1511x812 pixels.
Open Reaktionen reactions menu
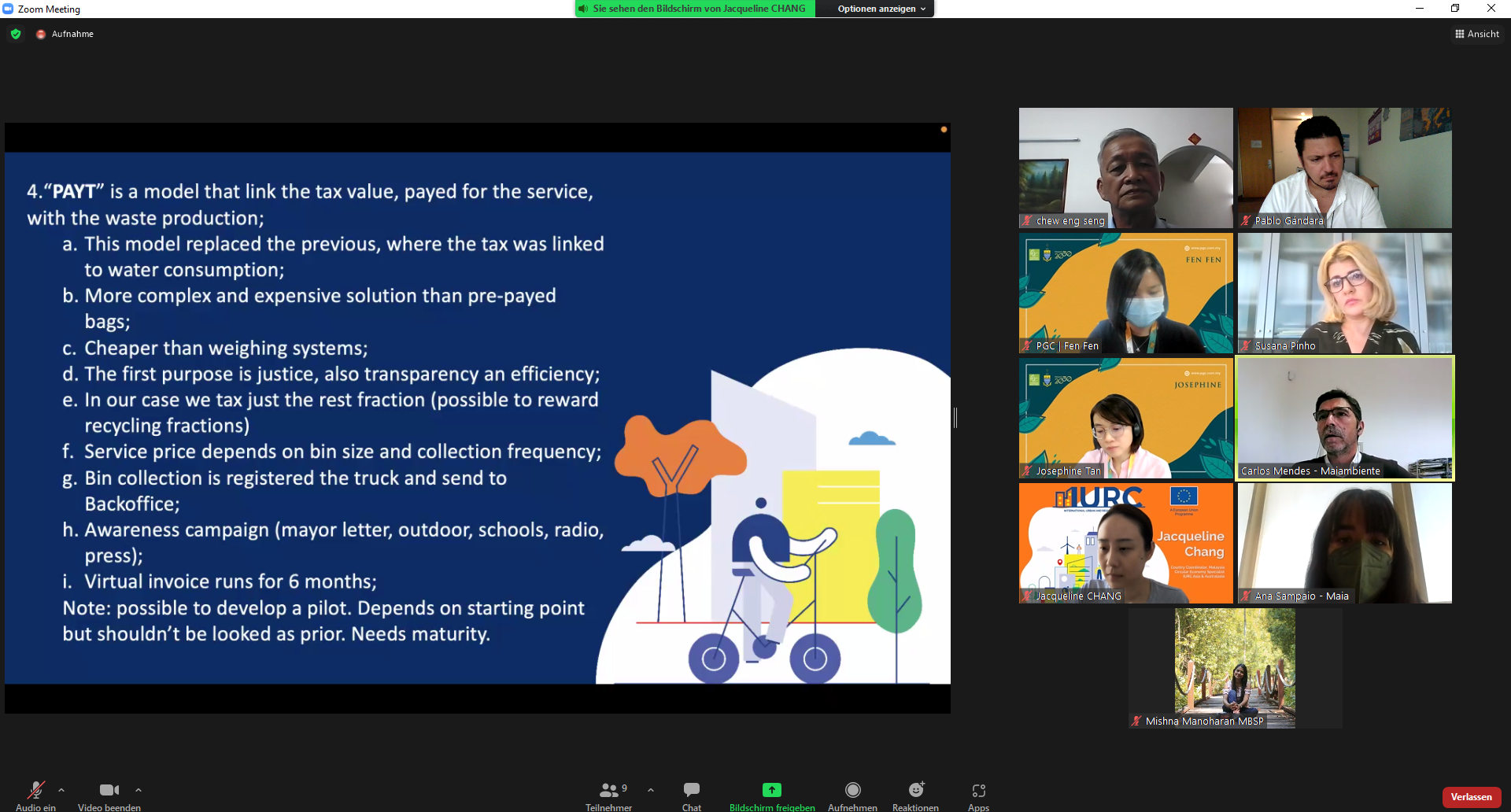[x=915, y=795]
